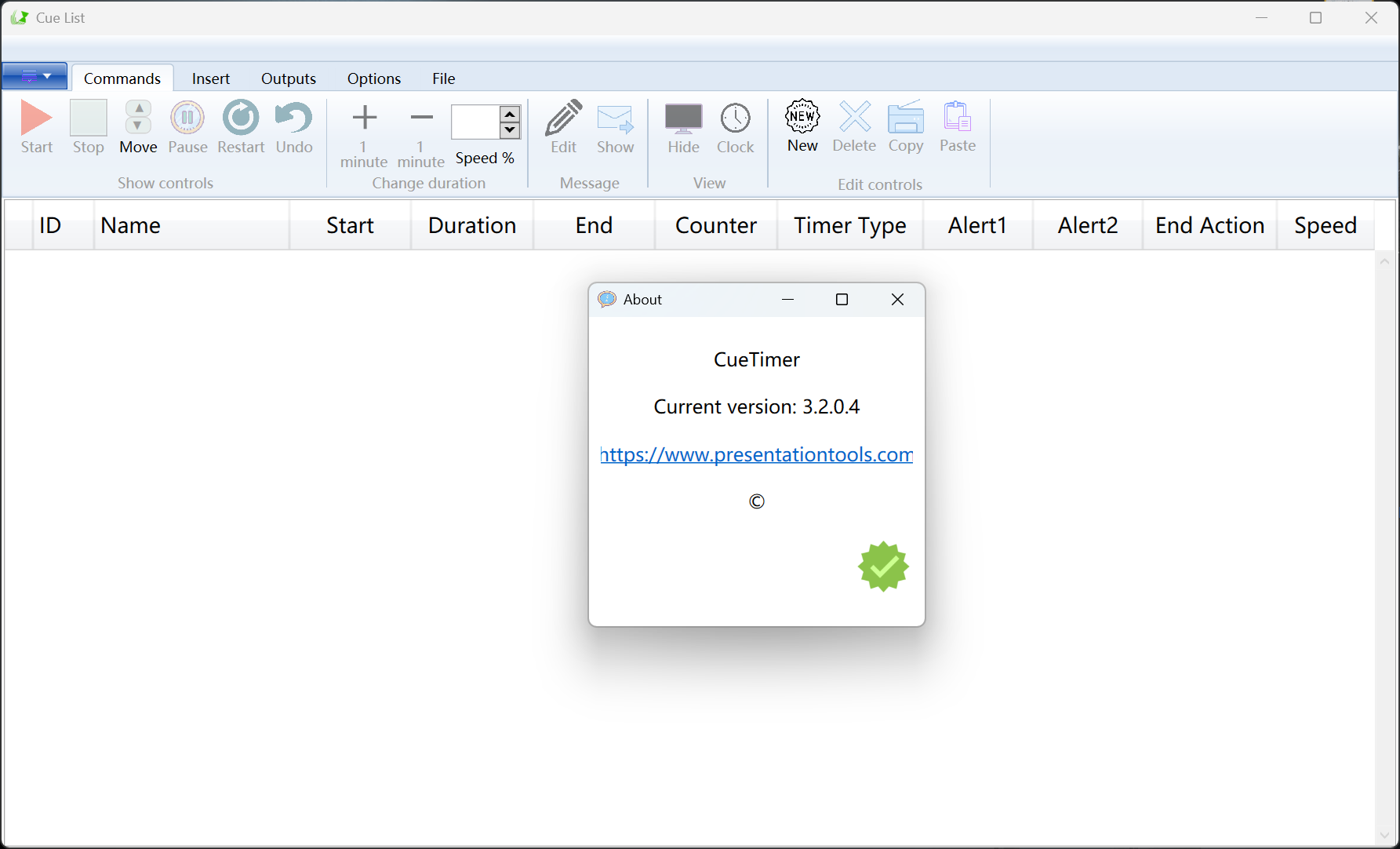Click the Start play icon
This screenshot has height=849, width=1400.
[36, 118]
